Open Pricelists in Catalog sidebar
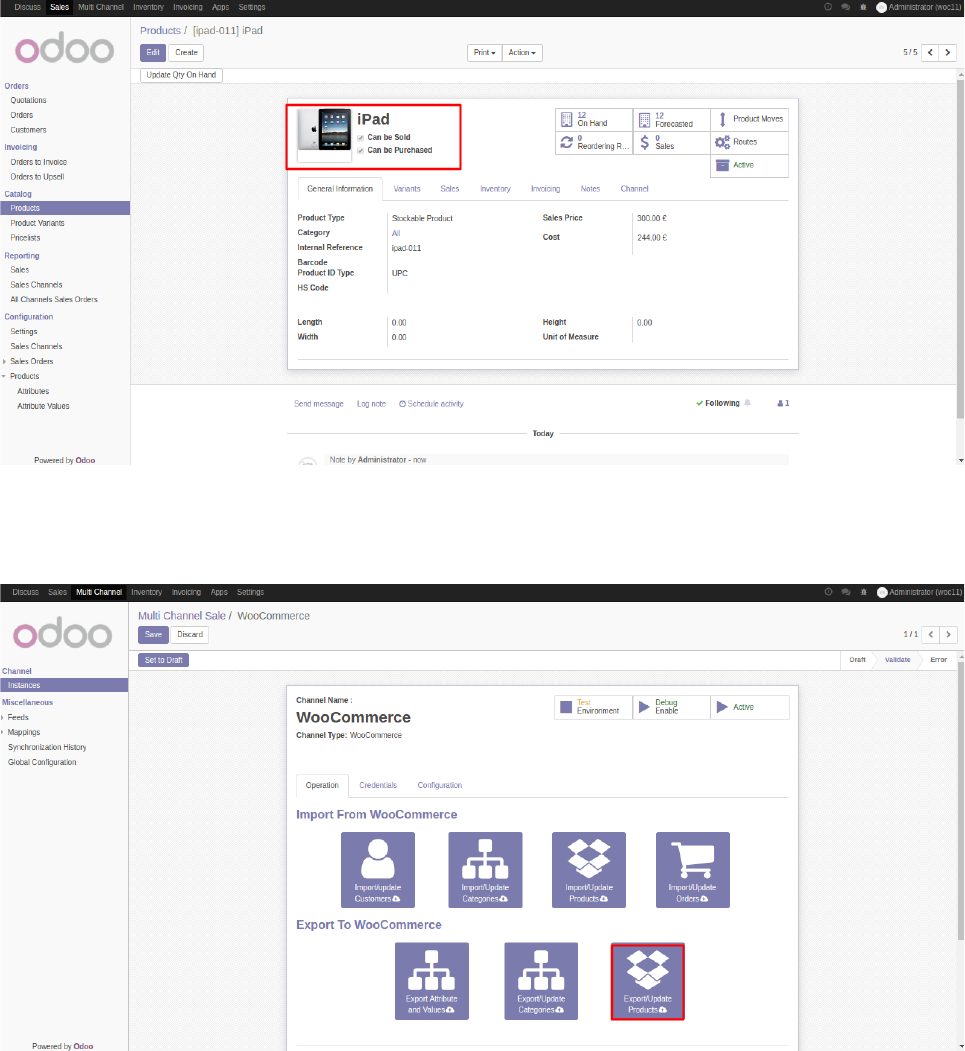The height and width of the screenshot is (1051, 965). pos(25,238)
